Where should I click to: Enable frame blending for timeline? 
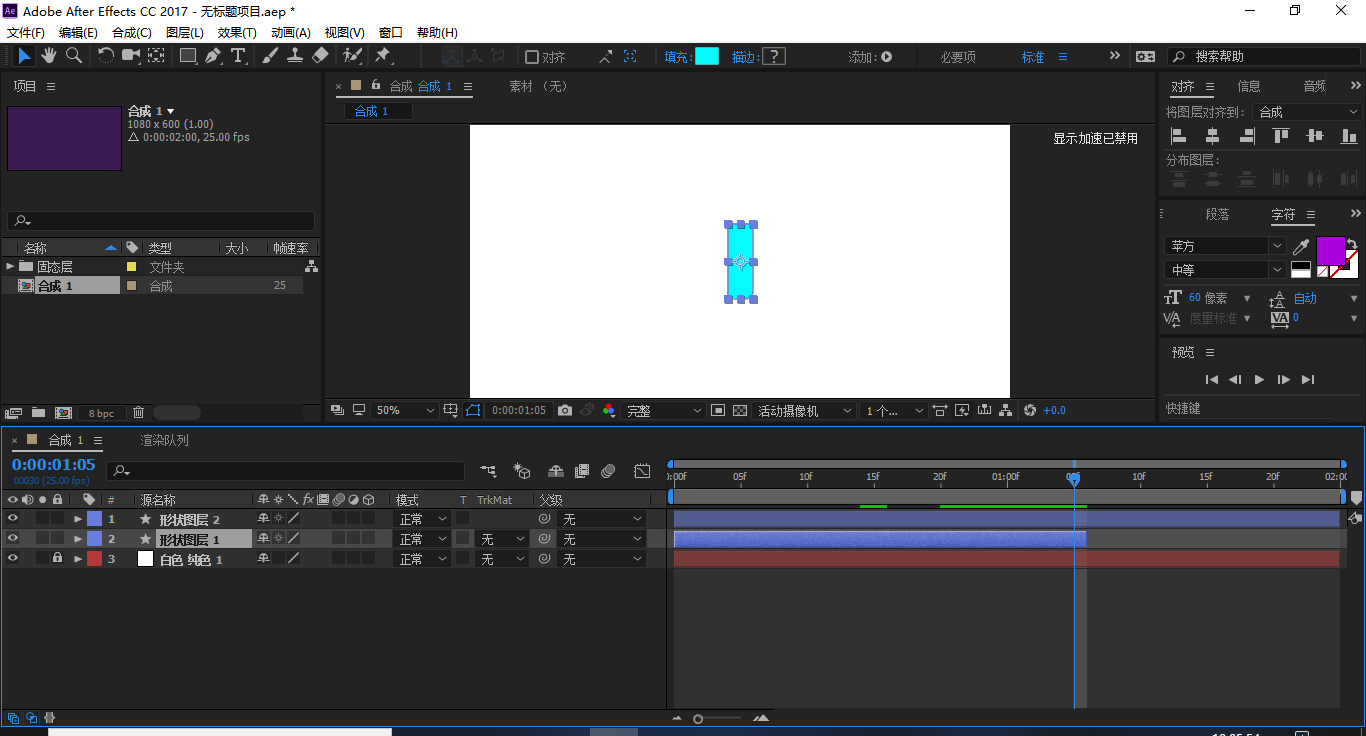coord(581,470)
